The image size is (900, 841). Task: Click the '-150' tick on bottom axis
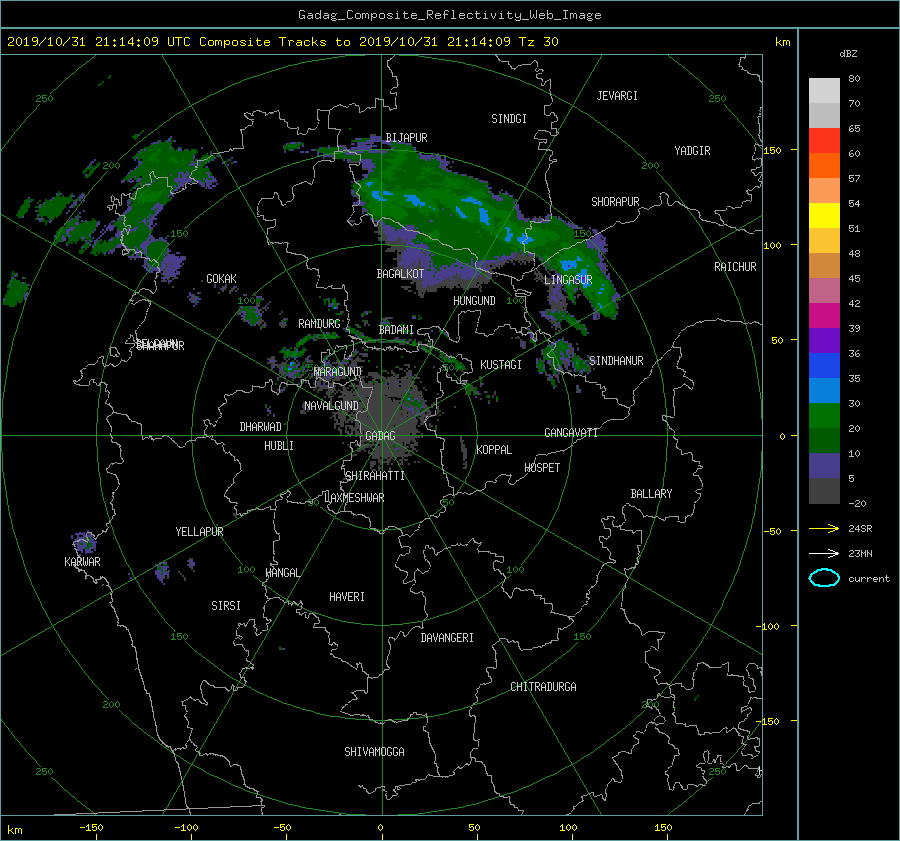click(x=91, y=828)
